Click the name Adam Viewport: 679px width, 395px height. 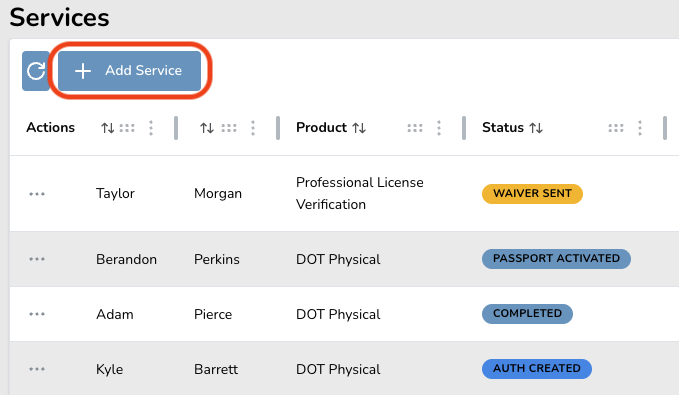(x=115, y=314)
